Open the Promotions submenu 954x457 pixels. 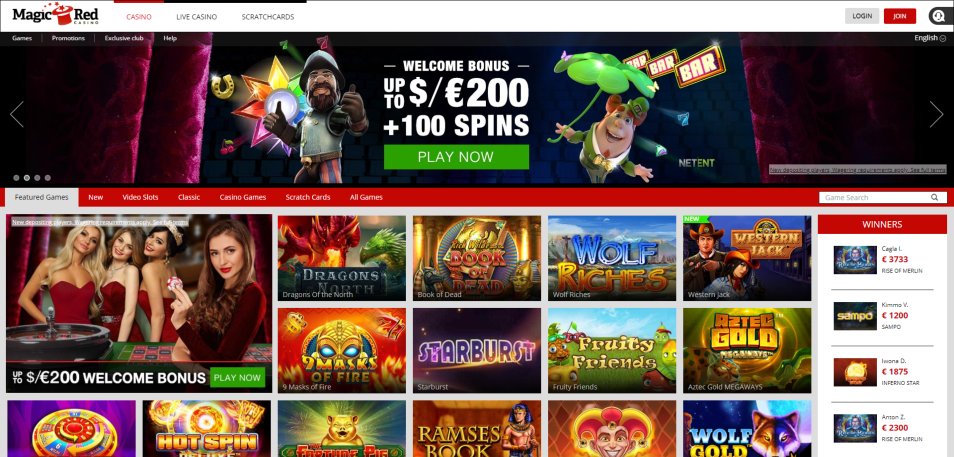[x=68, y=38]
